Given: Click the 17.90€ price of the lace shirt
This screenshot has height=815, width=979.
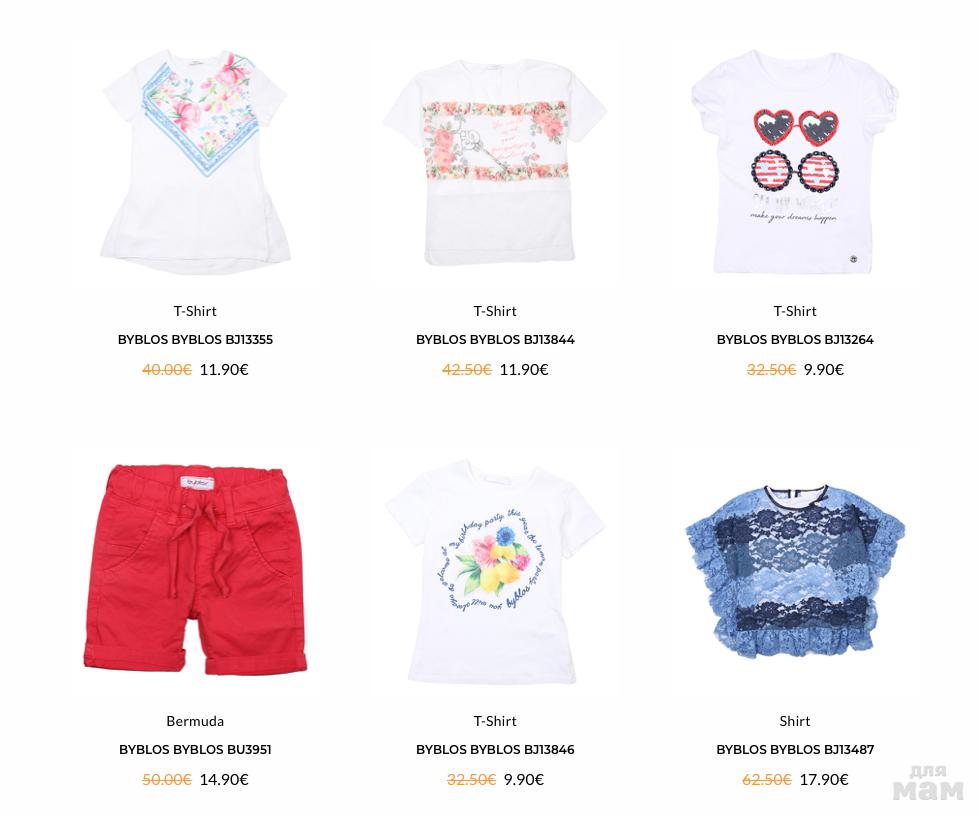Looking at the screenshot, I should coord(824,779).
